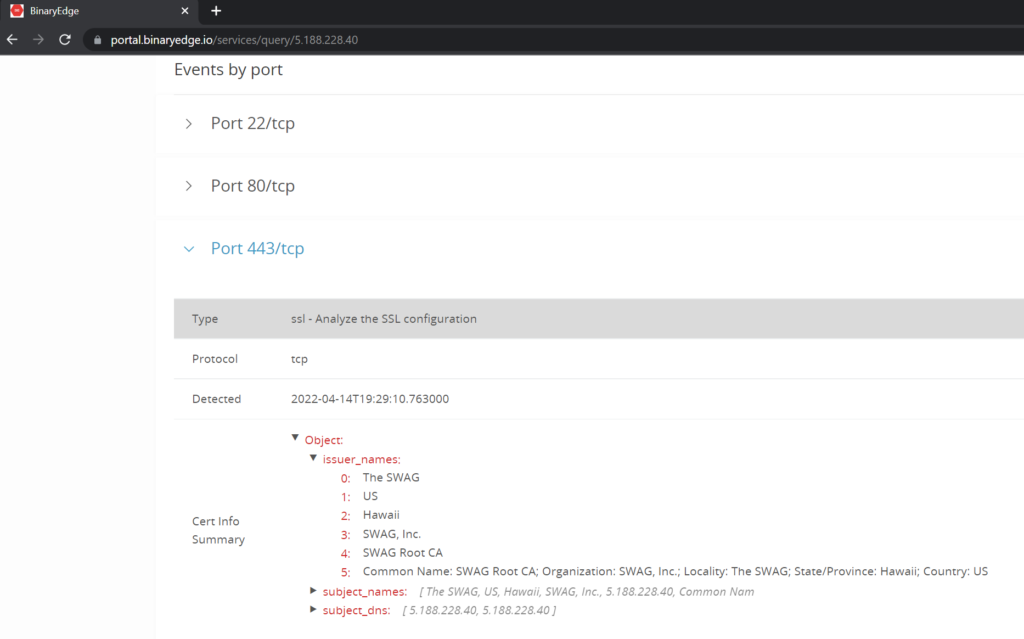The image size is (1024, 639).
Task: Expand the Port 80/tcp chevron
Action: pyautogui.click(x=189, y=186)
